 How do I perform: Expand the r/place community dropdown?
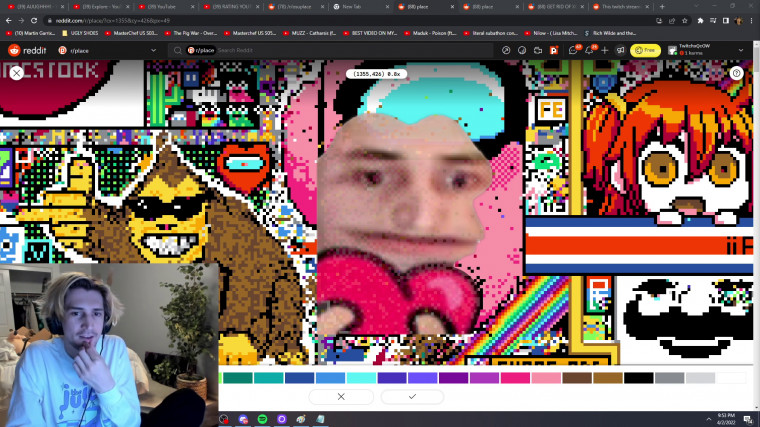[154, 50]
